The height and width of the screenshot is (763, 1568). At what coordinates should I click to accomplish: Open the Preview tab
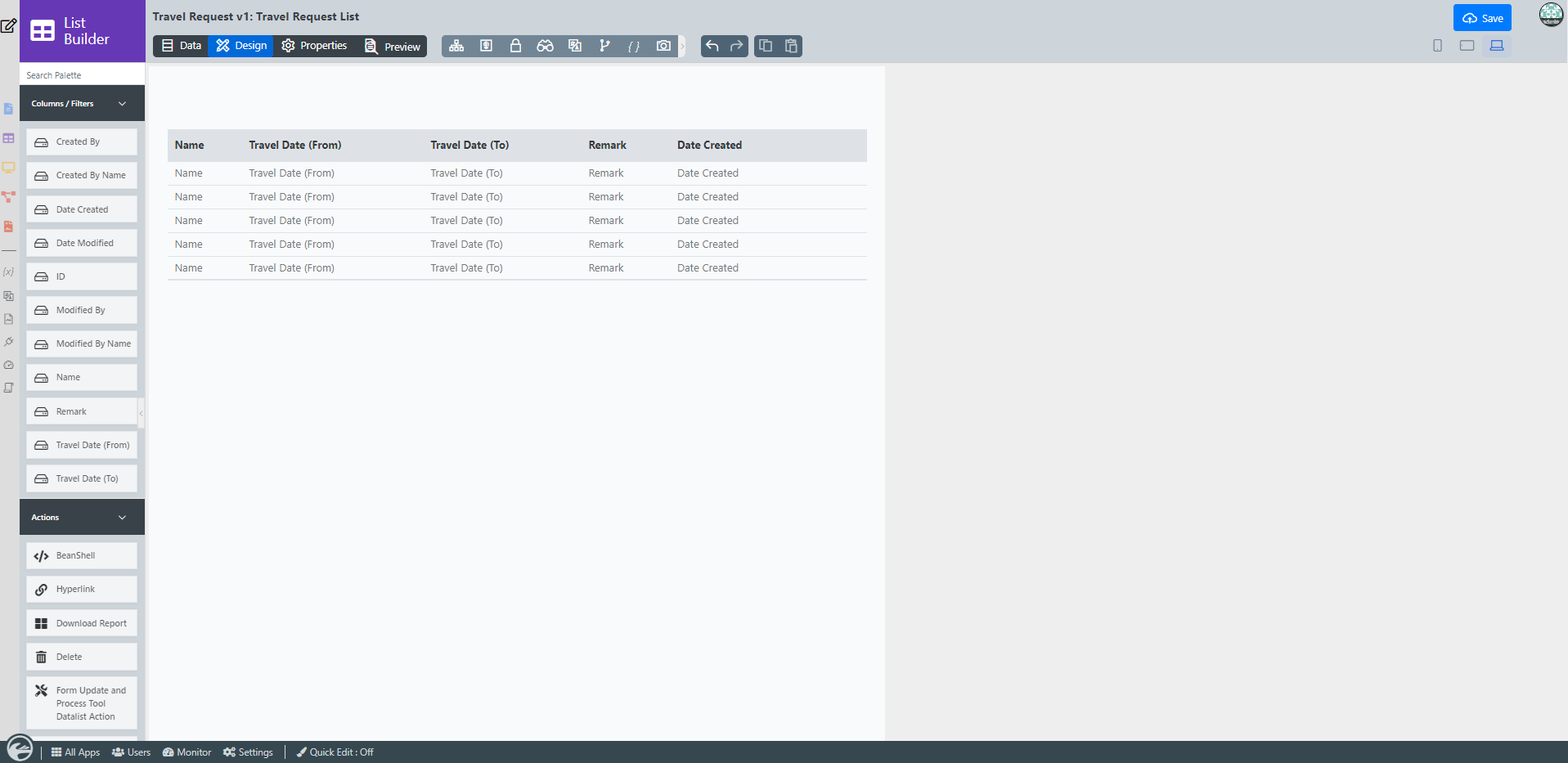[392, 46]
